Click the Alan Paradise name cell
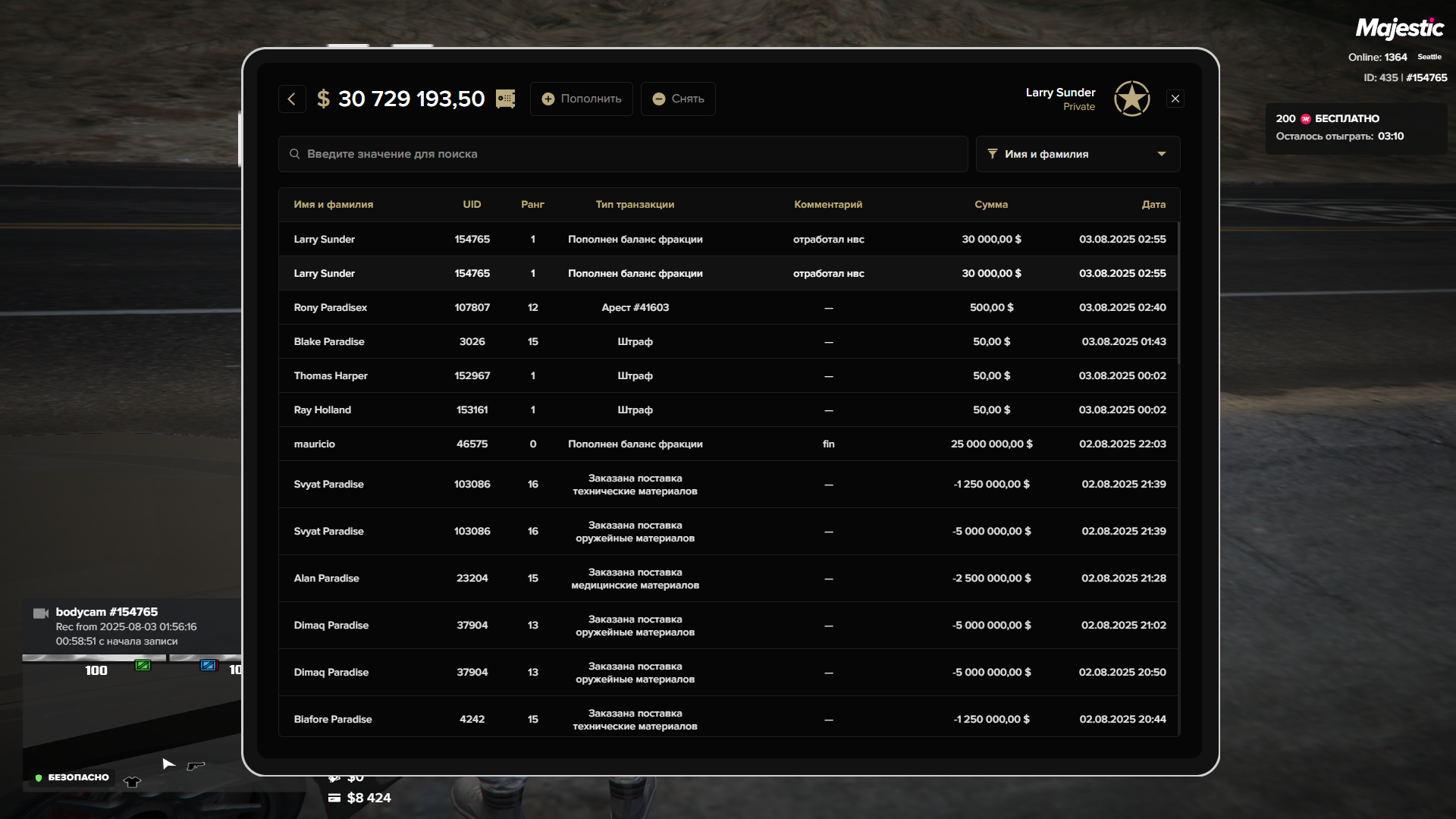 pyautogui.click(x=327, y=579)
